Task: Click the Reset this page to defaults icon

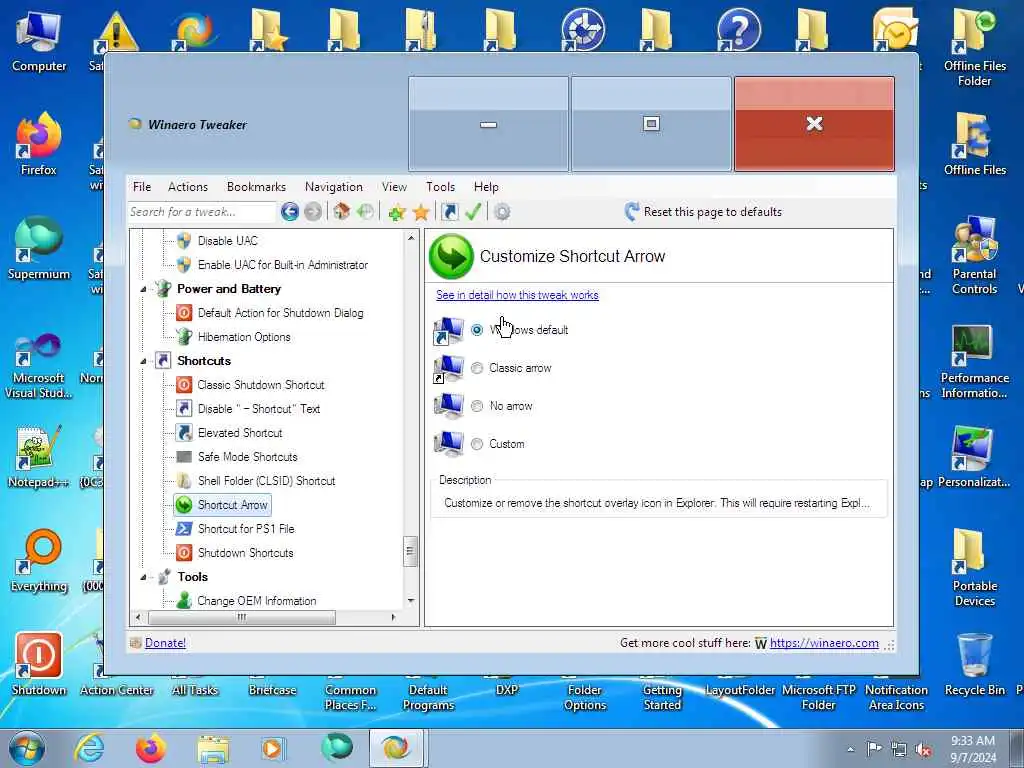Action: 632,212
